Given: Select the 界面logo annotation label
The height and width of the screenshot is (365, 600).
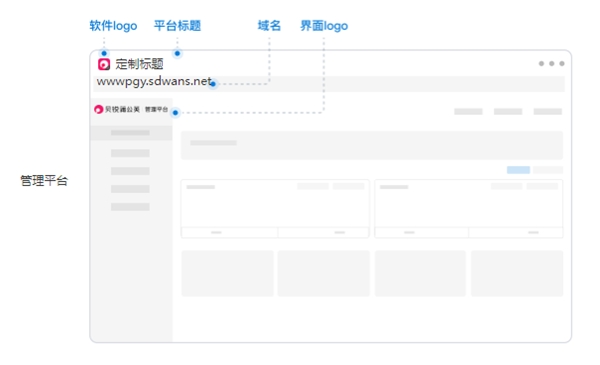Looking at the screenshot, I should coord(324,26).
